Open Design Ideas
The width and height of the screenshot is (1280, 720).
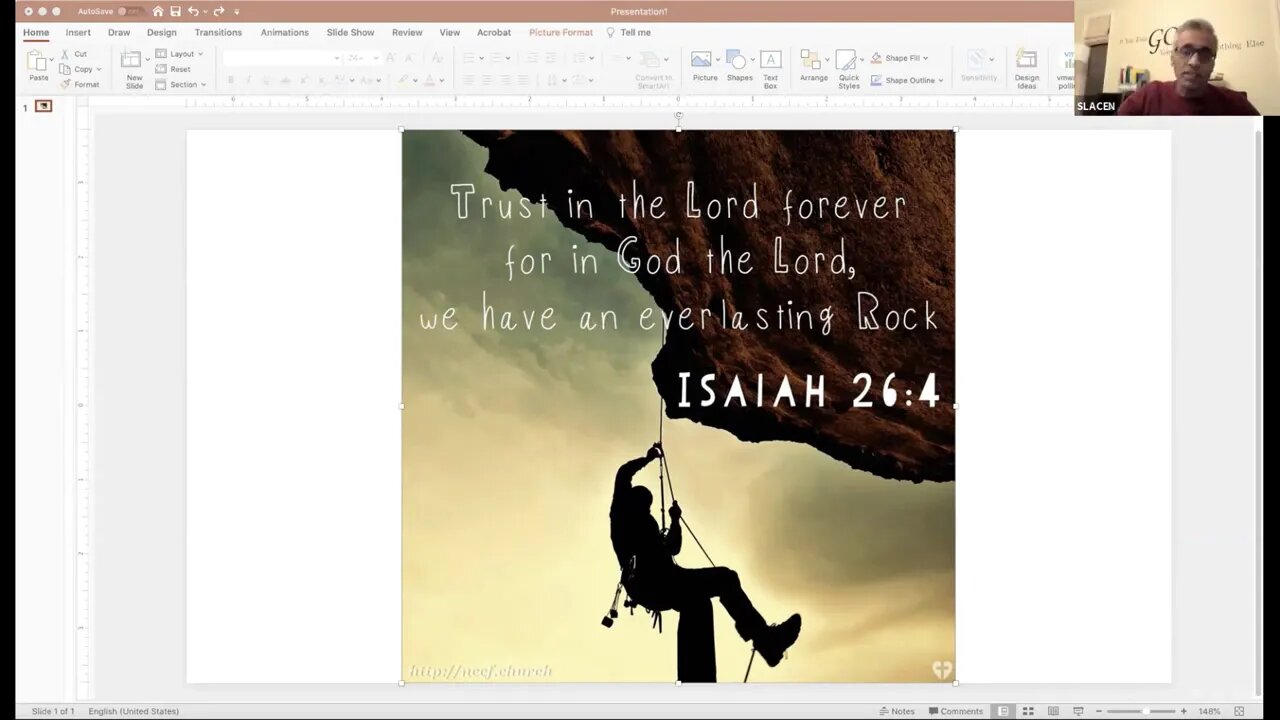(x=1027, y=68)
